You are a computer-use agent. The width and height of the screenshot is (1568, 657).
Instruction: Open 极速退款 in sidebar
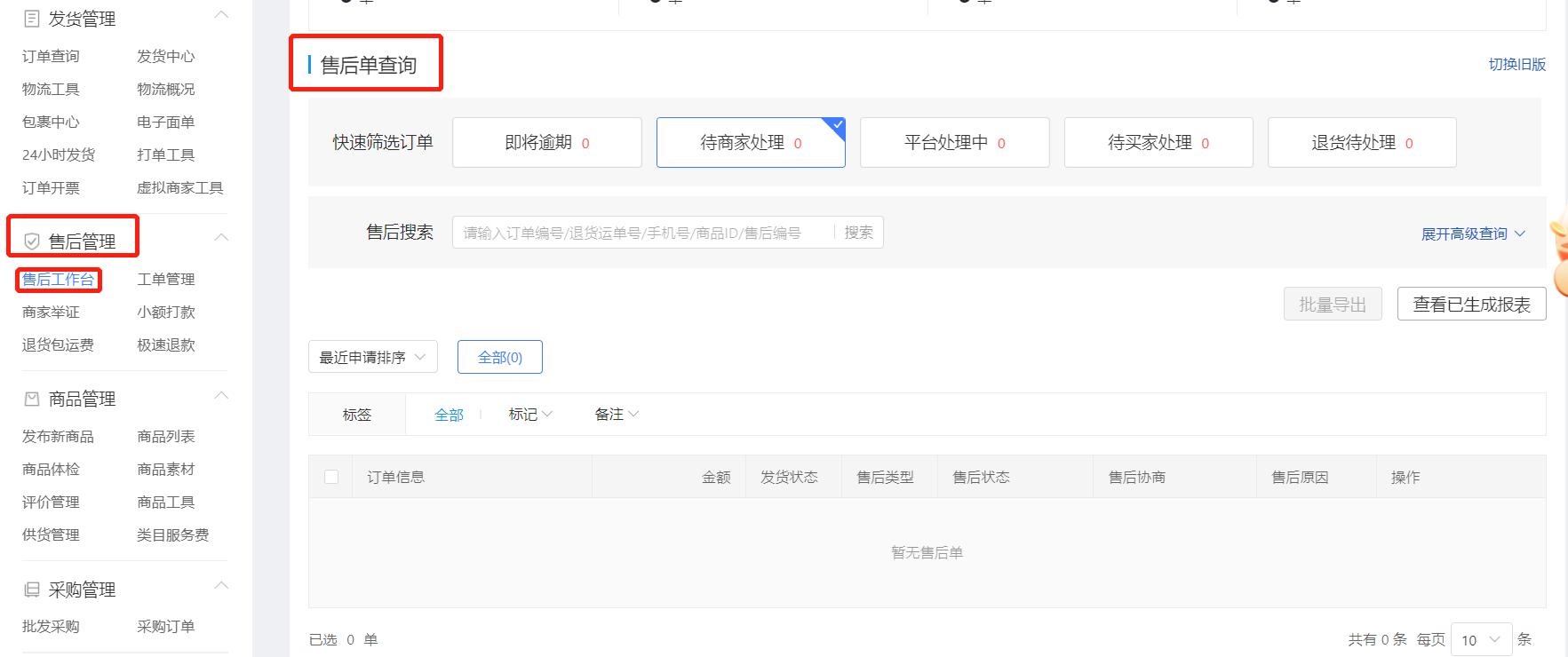tap(165, 344)
